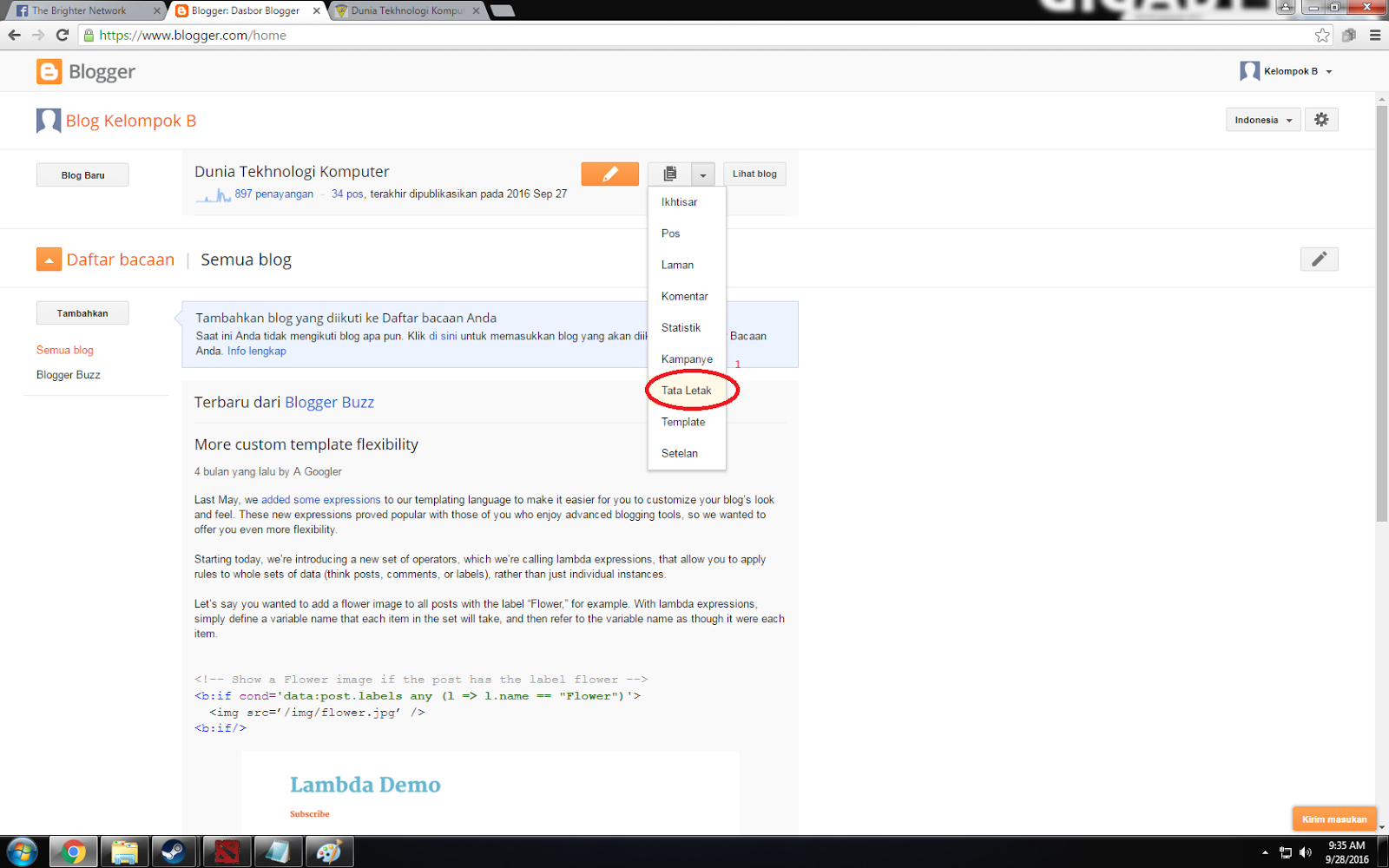This screenshot has height=868, width=1389.
Task: Click the Lambda Demo image thumbnail
Action: [490, 792]
